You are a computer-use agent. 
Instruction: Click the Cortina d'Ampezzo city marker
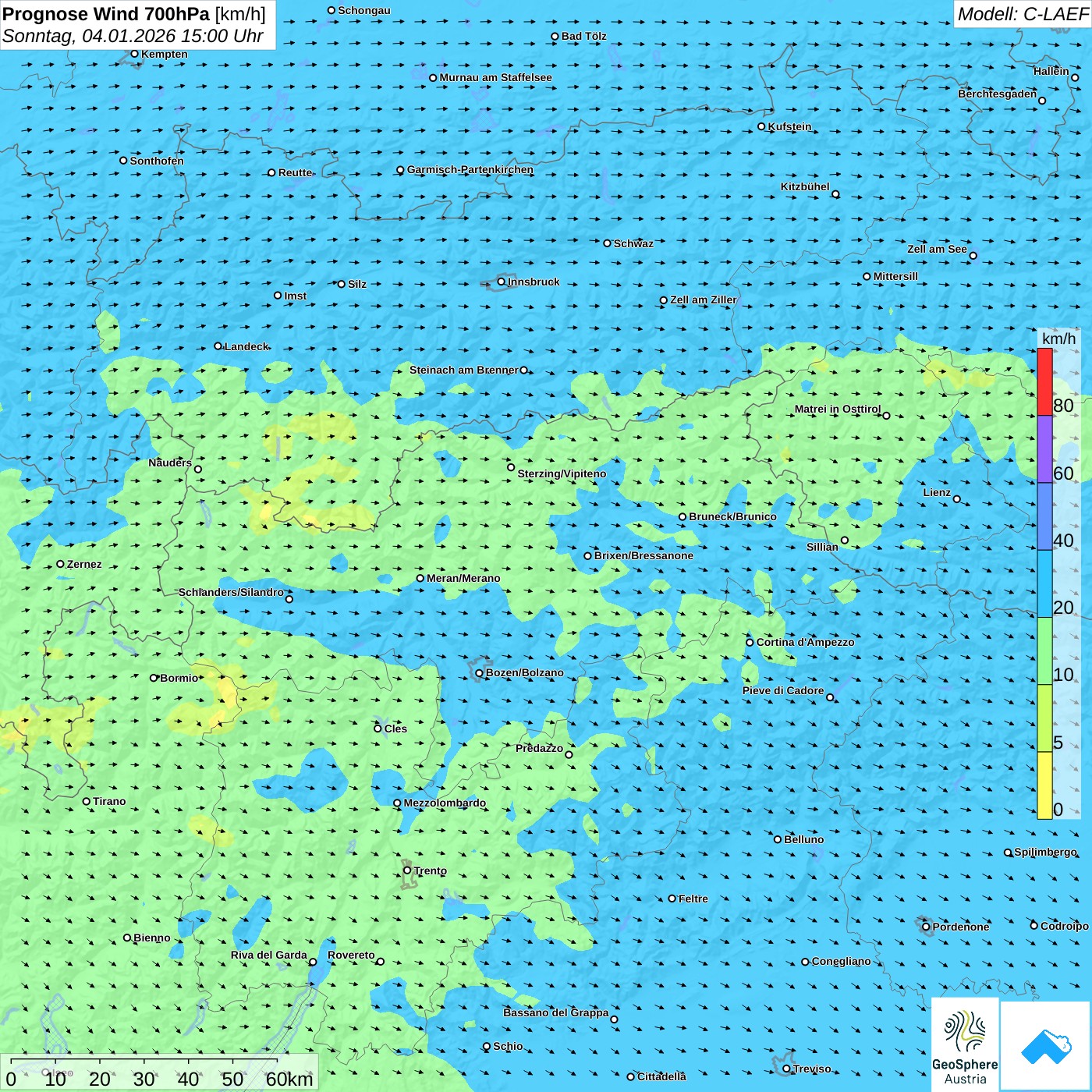pos(750,643)
